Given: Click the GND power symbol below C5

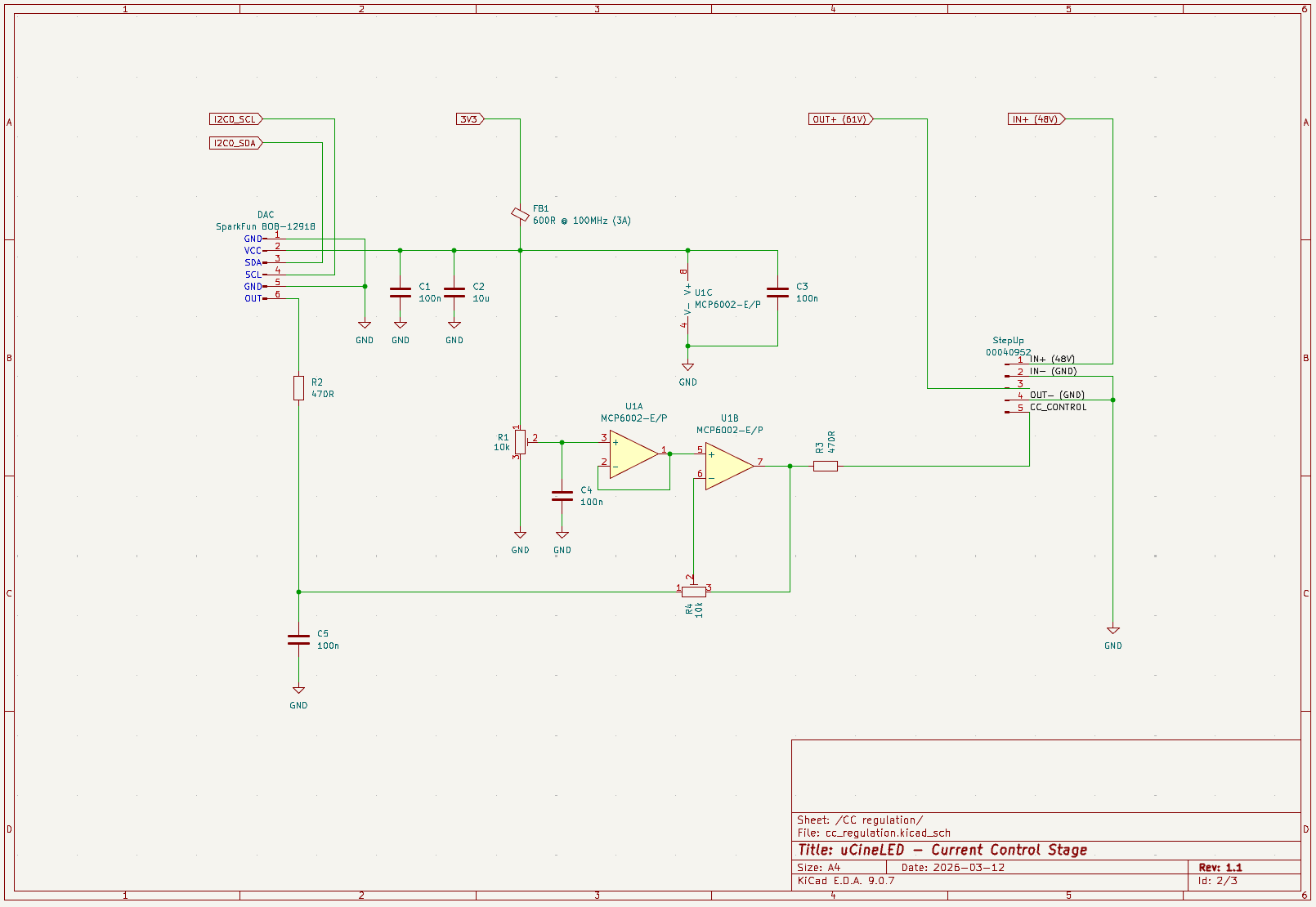Looking at the screenshot, I should click(x=298, y=691).
